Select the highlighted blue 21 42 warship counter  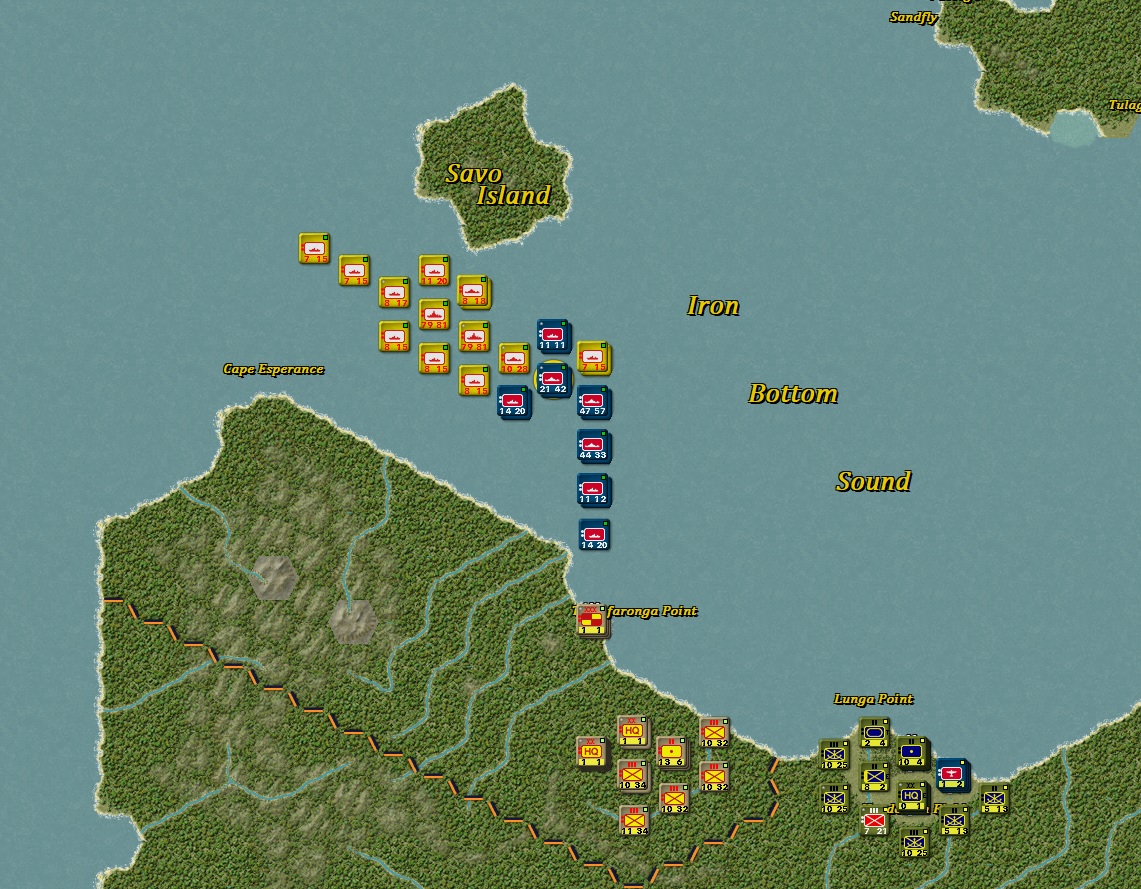[553, 379]
